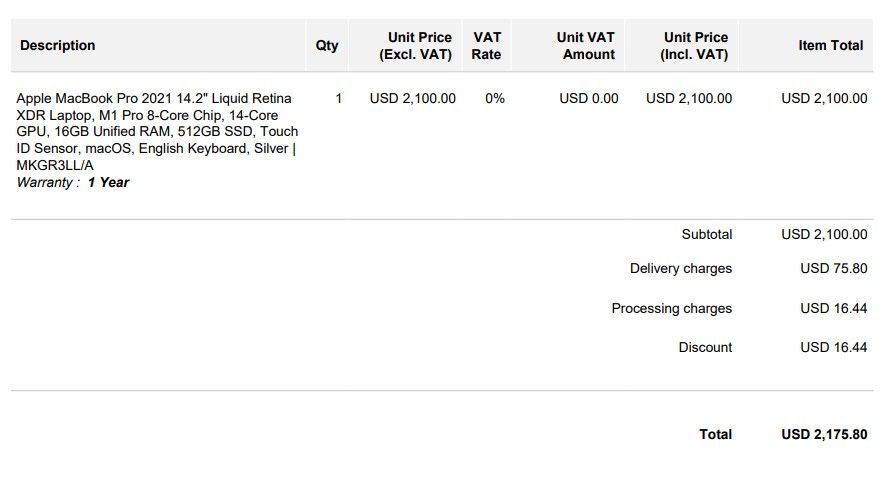Click the Item Total column header
The width and height of the screenshot is (895, 504).
[830, 46]
